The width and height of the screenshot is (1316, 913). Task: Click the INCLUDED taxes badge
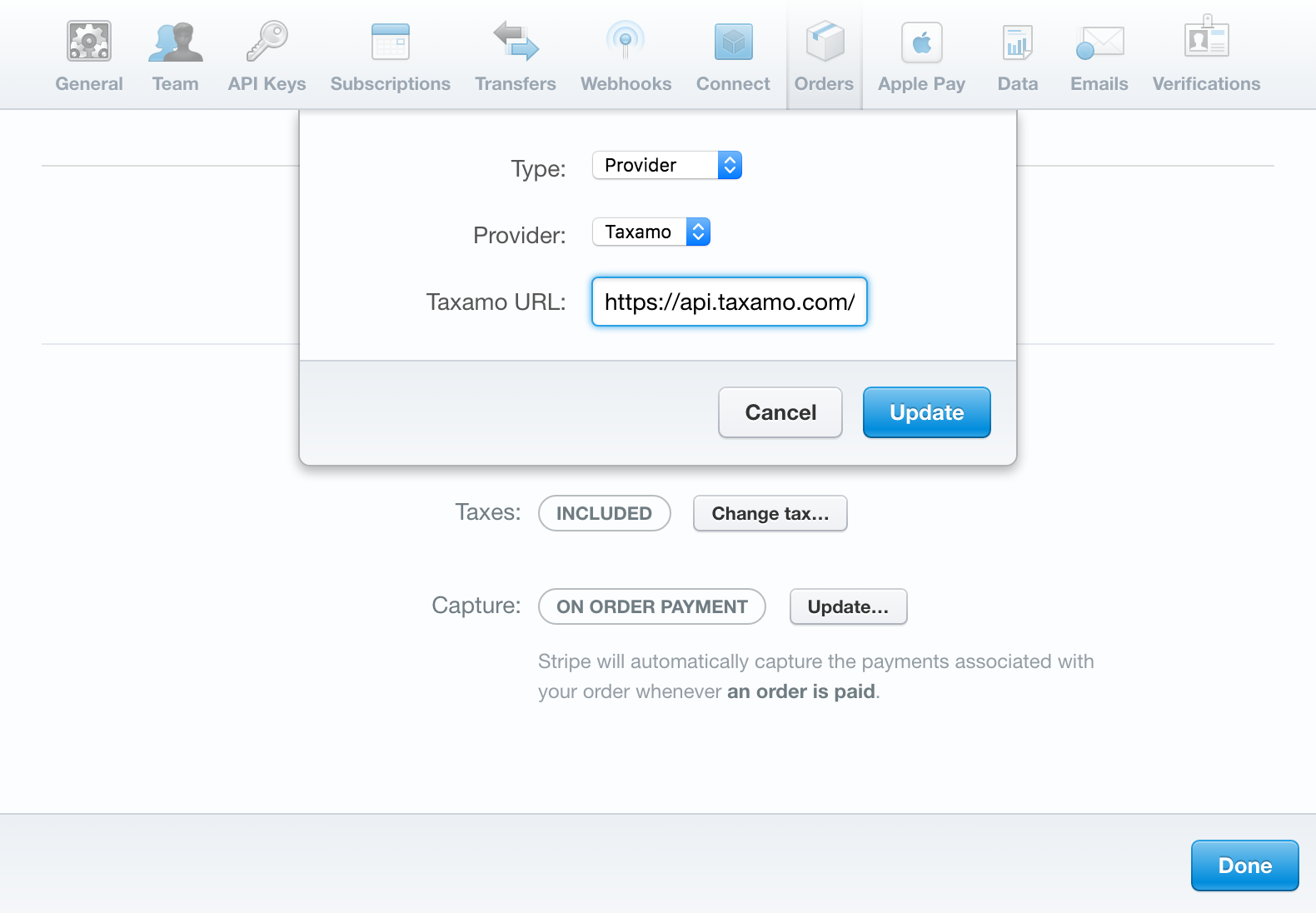[x=605, y=513]
